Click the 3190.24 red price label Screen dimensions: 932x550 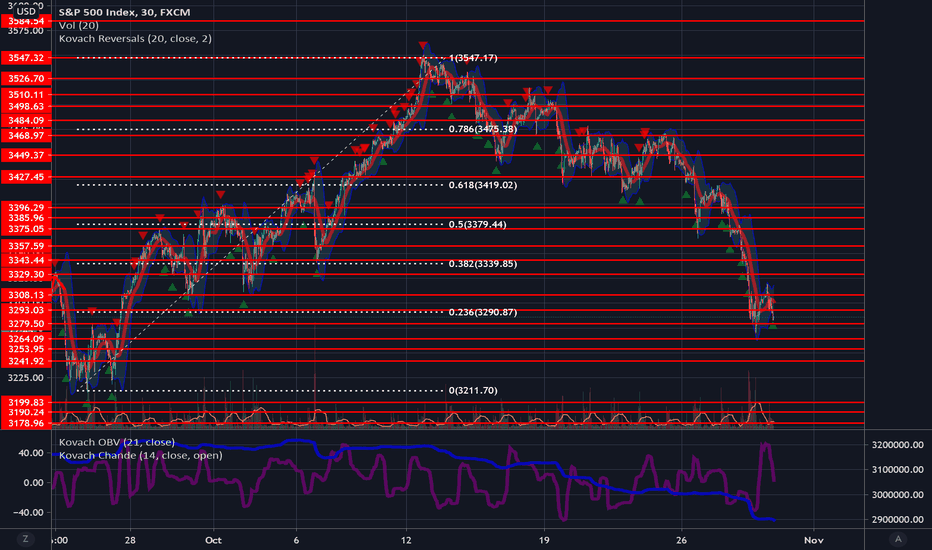click(26, 412)
